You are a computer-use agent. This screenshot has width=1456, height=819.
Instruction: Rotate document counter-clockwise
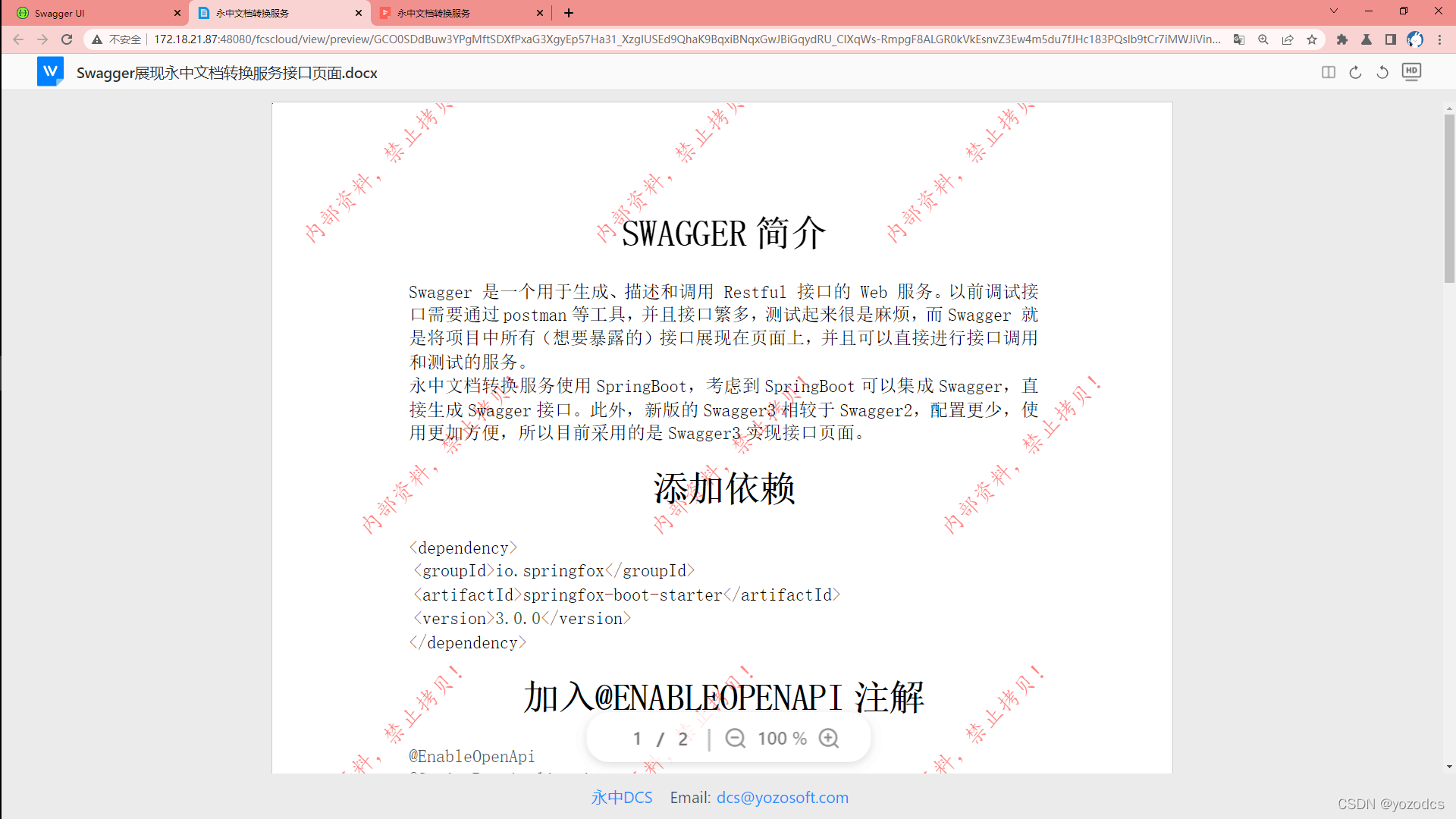[1382, 72]
